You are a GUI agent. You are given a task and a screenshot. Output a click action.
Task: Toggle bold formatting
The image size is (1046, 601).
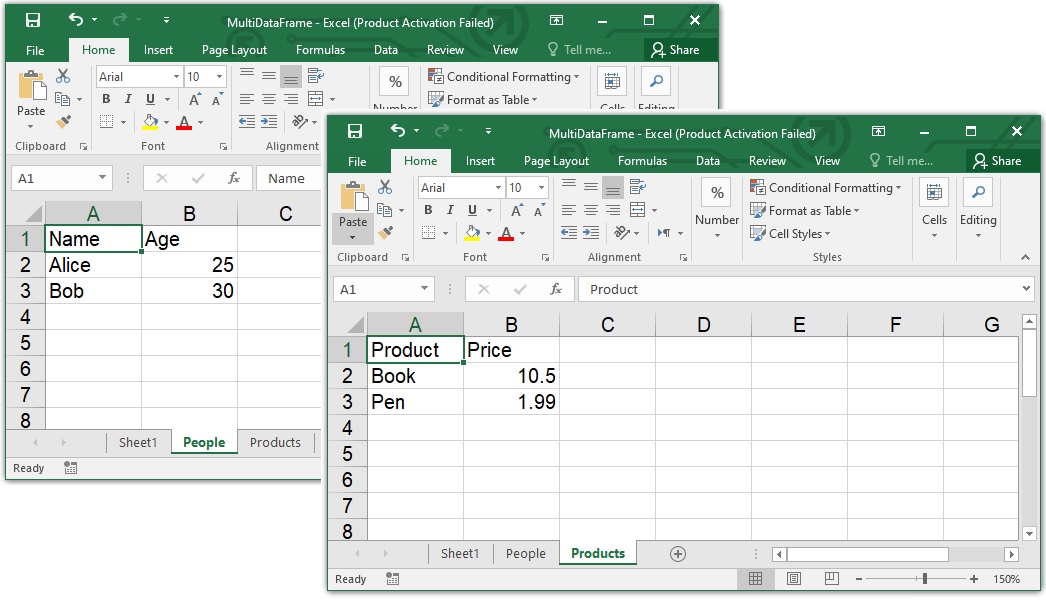pyautogui.click(x=428, y=210)
